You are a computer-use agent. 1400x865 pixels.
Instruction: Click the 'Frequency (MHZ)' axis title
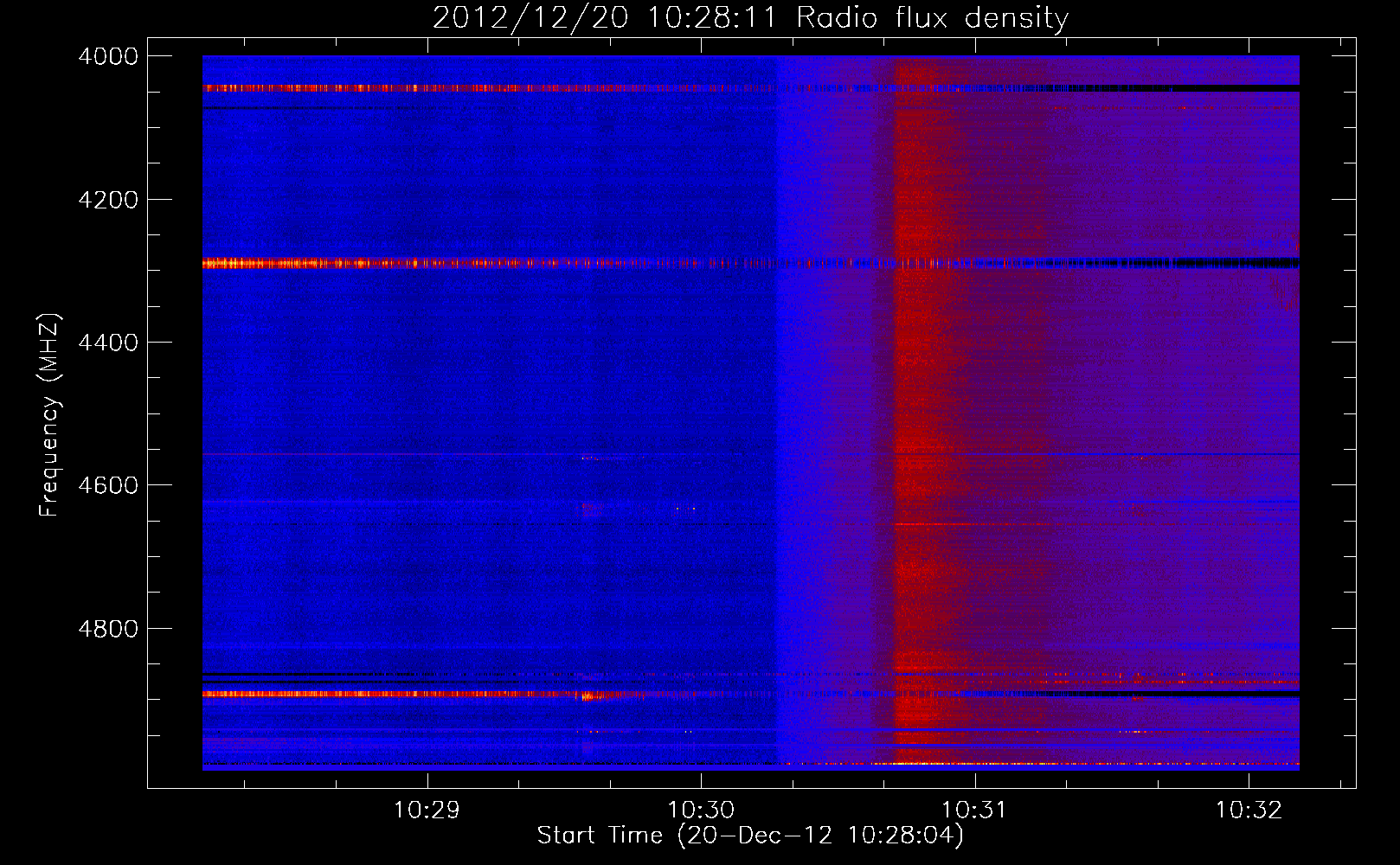tap(50, 414)
